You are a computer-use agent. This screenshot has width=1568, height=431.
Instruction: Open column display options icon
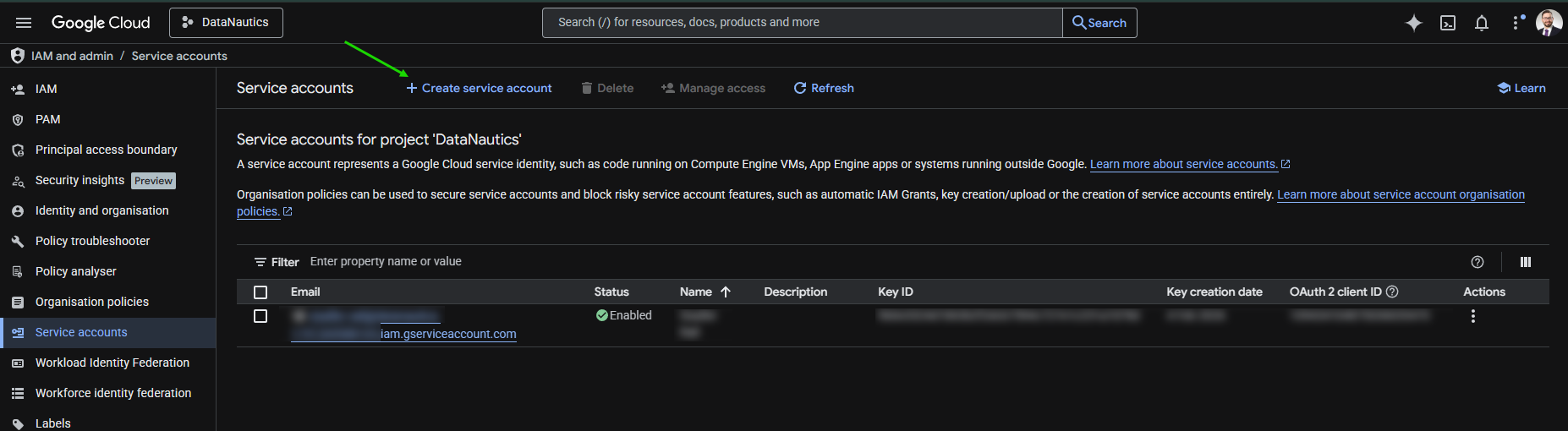point(1526,262)
